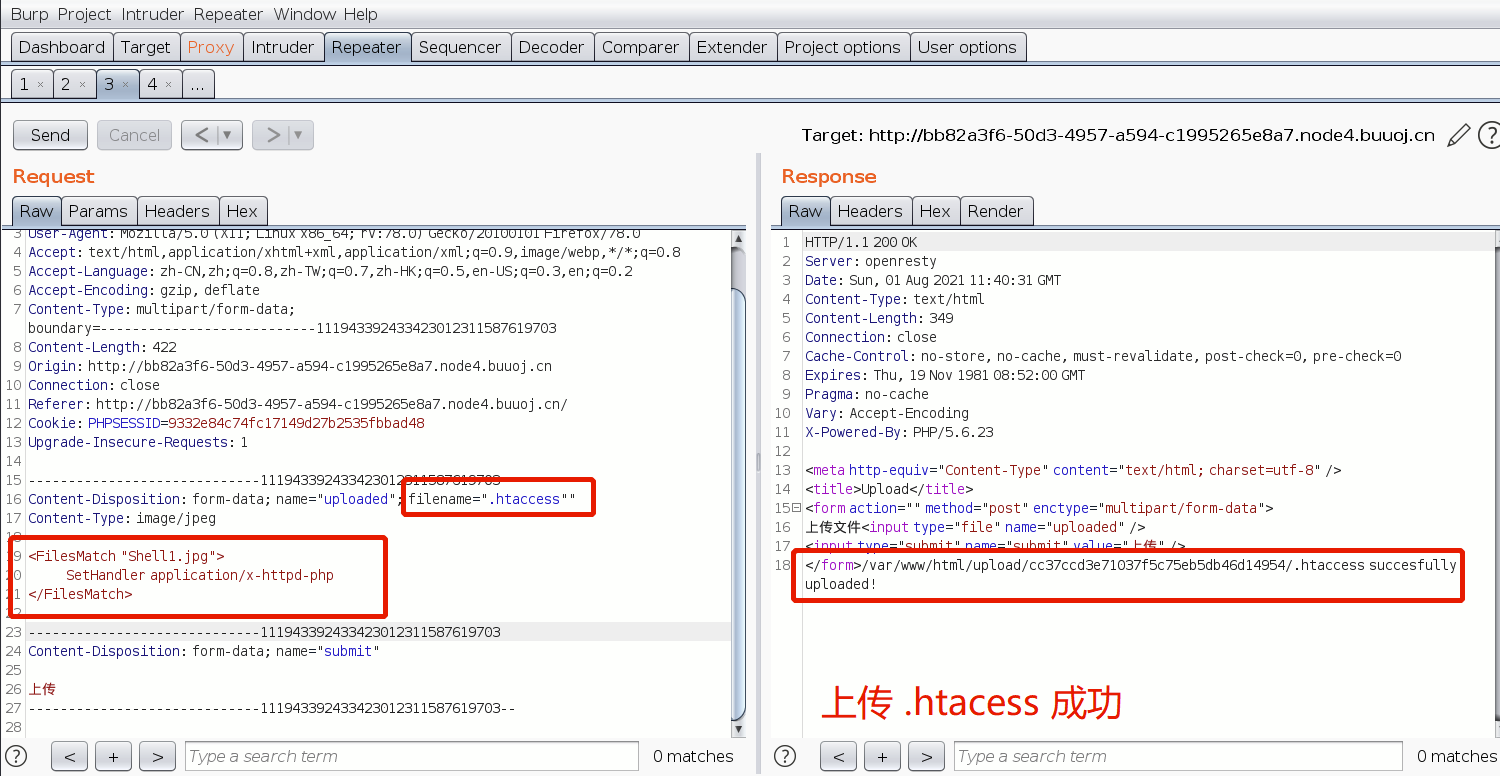The image size is (1500, 776).
Task: Open help icon next to target
Action: (x=1489, y=134)
